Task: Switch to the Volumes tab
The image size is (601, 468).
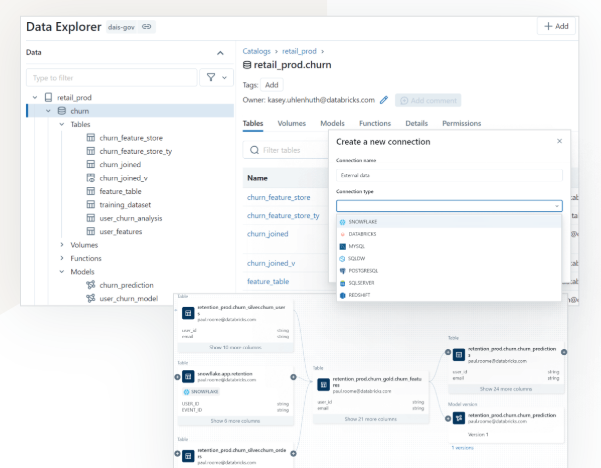Action: (x=292, y=123)
